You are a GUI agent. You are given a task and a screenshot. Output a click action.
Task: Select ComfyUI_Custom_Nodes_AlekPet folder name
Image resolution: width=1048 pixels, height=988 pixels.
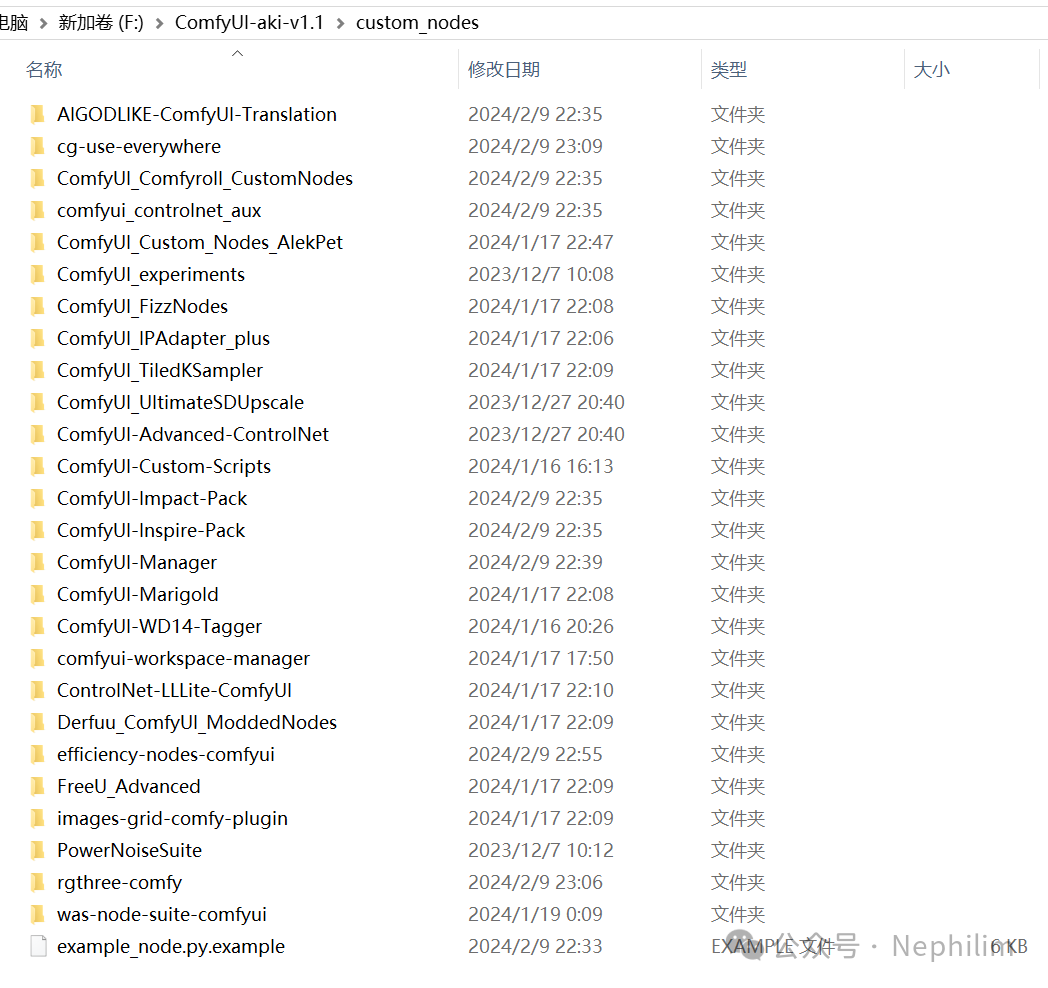200,243
